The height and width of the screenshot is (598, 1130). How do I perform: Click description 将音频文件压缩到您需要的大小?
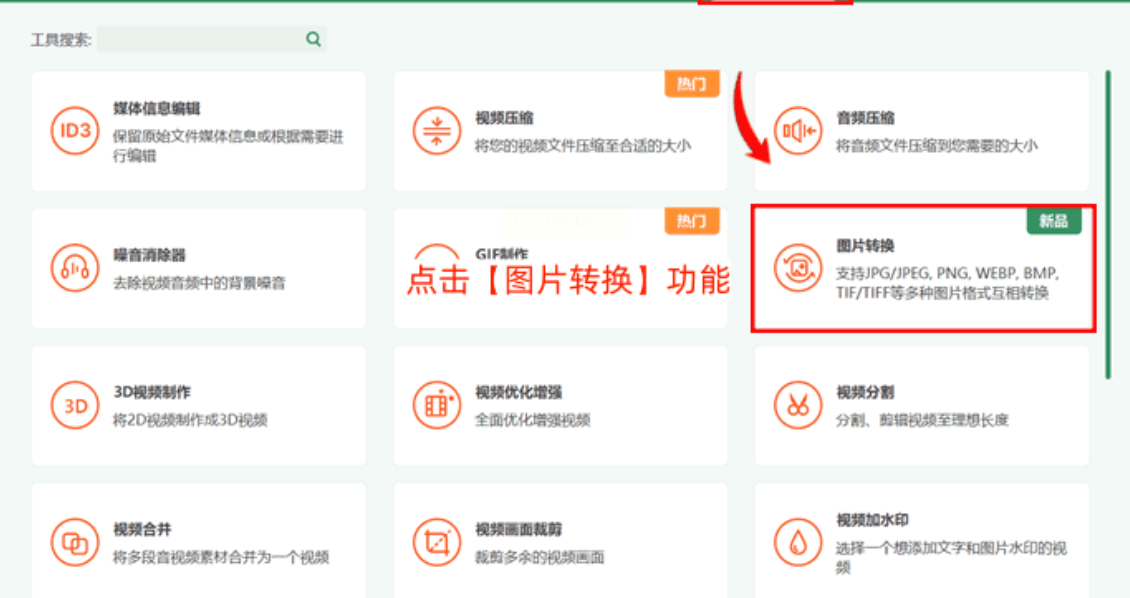(x=937, y=146)
